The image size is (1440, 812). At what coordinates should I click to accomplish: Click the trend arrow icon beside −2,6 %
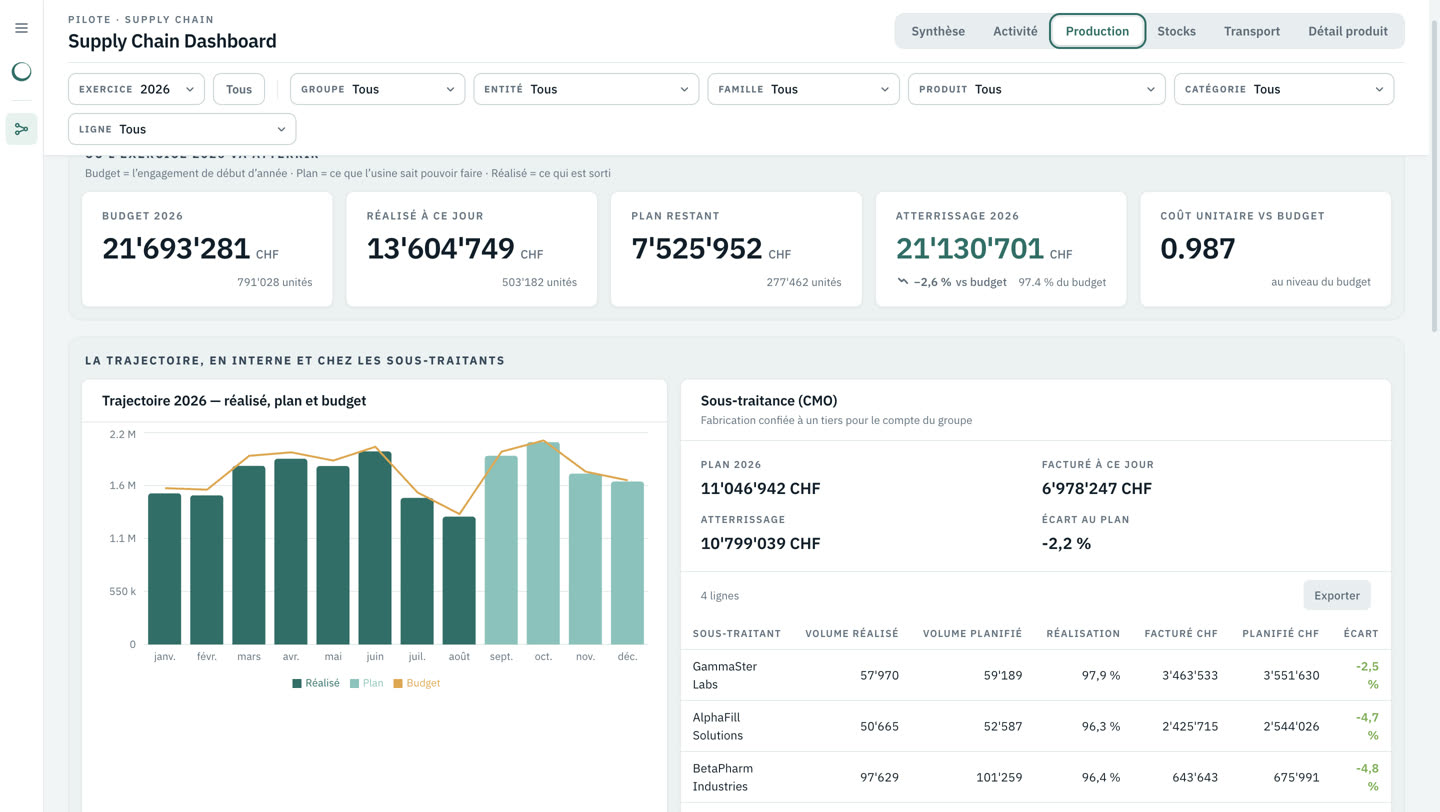coord(902,282)
